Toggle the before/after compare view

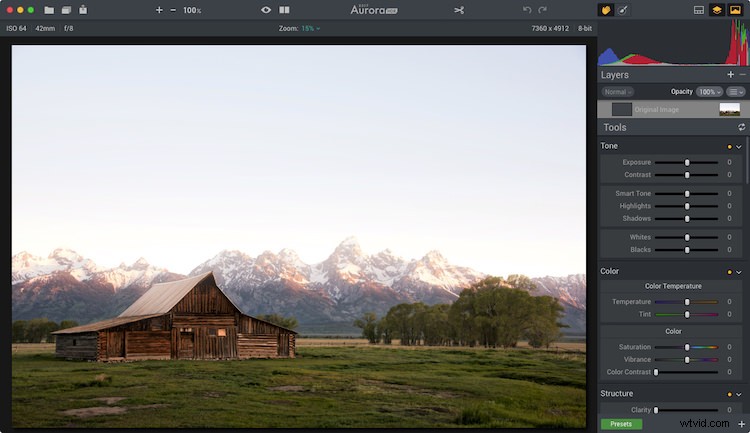pyautogui.click(x=284, y=10)
